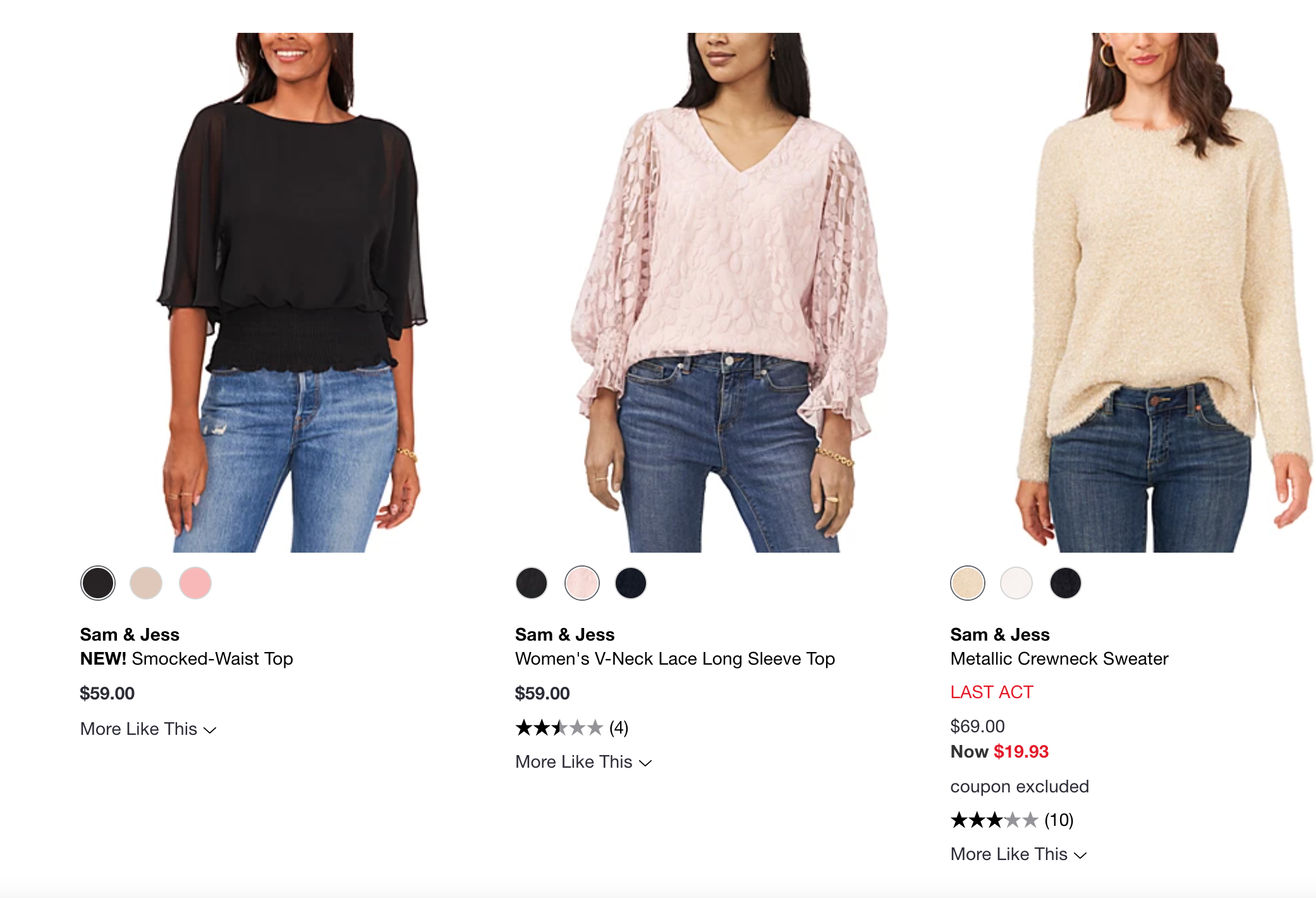
Task: Choose beige swatch for Smocked-Waist Top
Action: [146, 582]
